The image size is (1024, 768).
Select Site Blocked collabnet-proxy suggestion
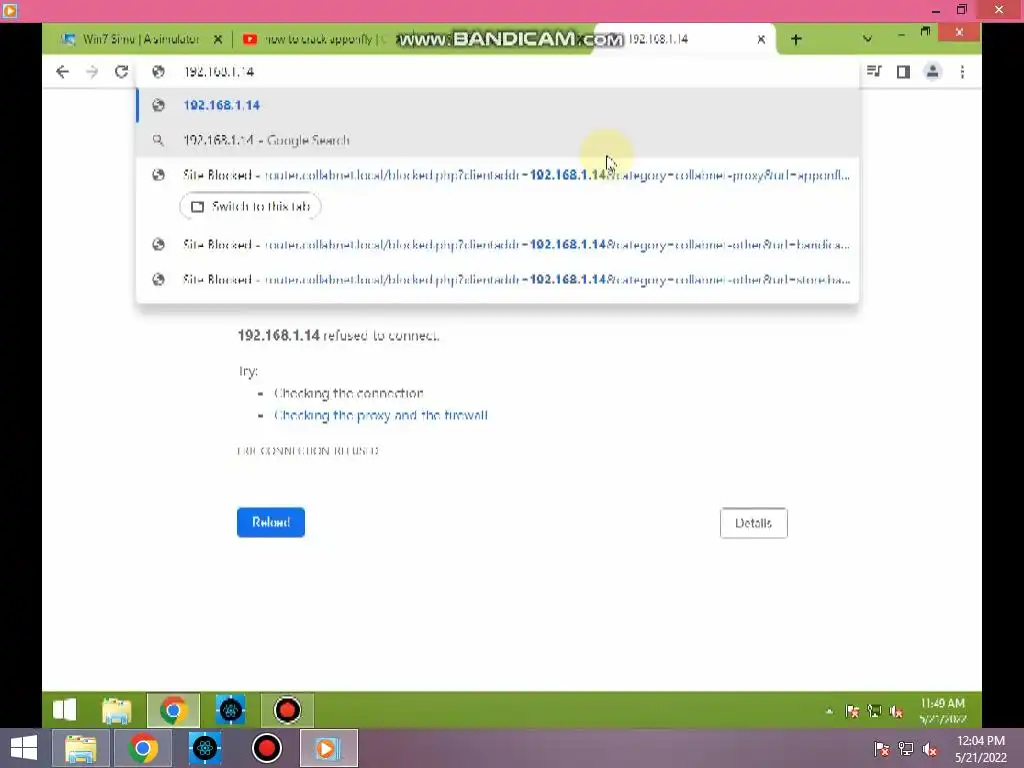[x=498, y=175]
